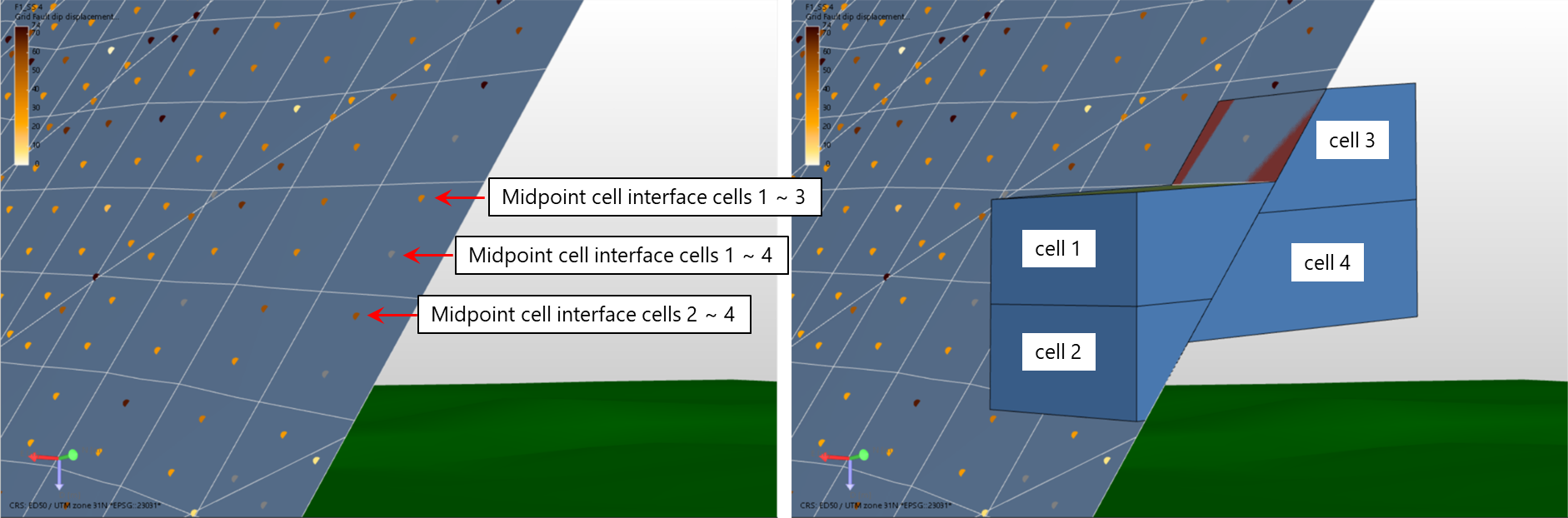The width and height of the screenshot is (1568, 518).
Task: Click the 'cell 2' label
Action: click(x=1057, y=352)
